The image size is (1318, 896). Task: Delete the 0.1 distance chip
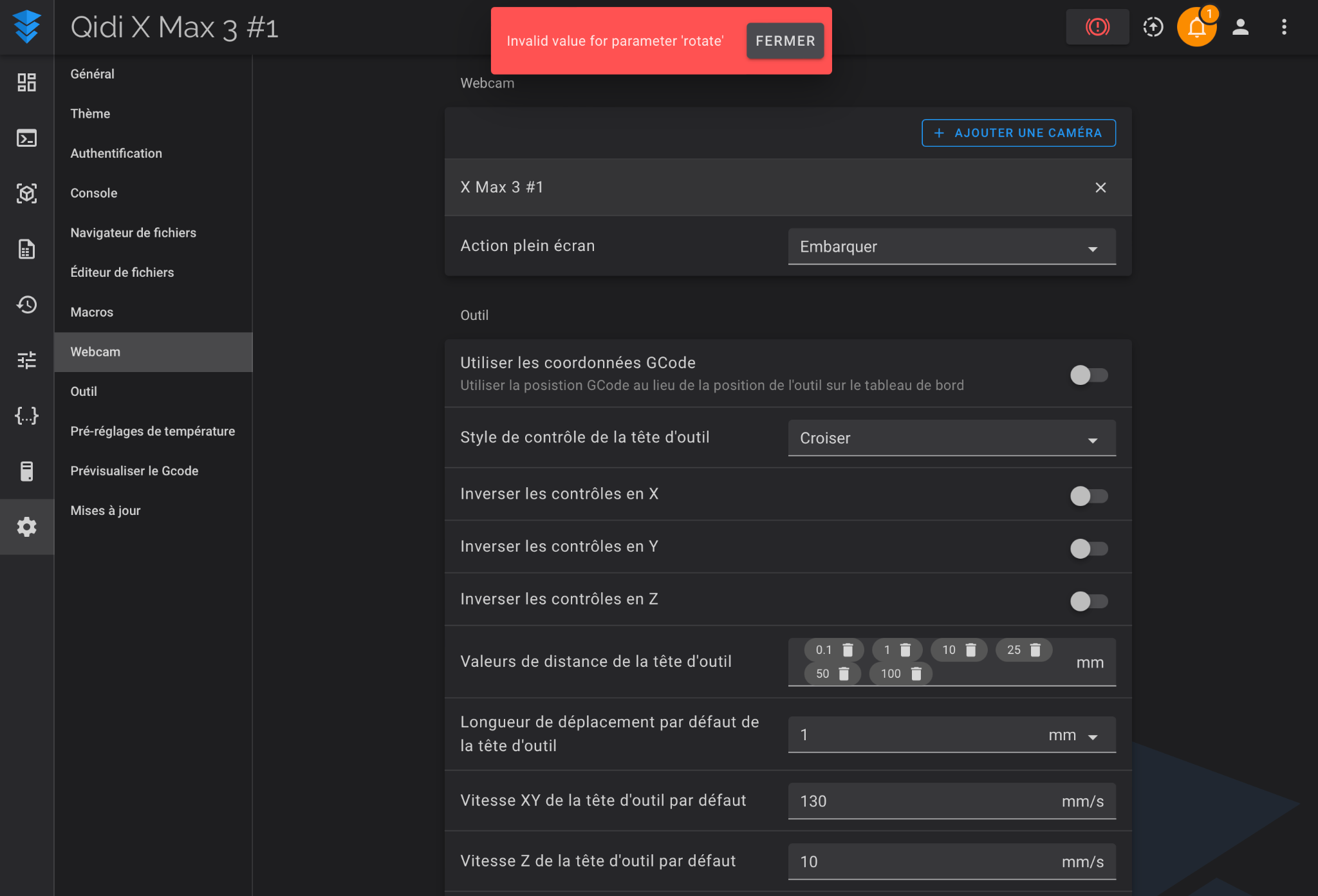pos(848,650)
